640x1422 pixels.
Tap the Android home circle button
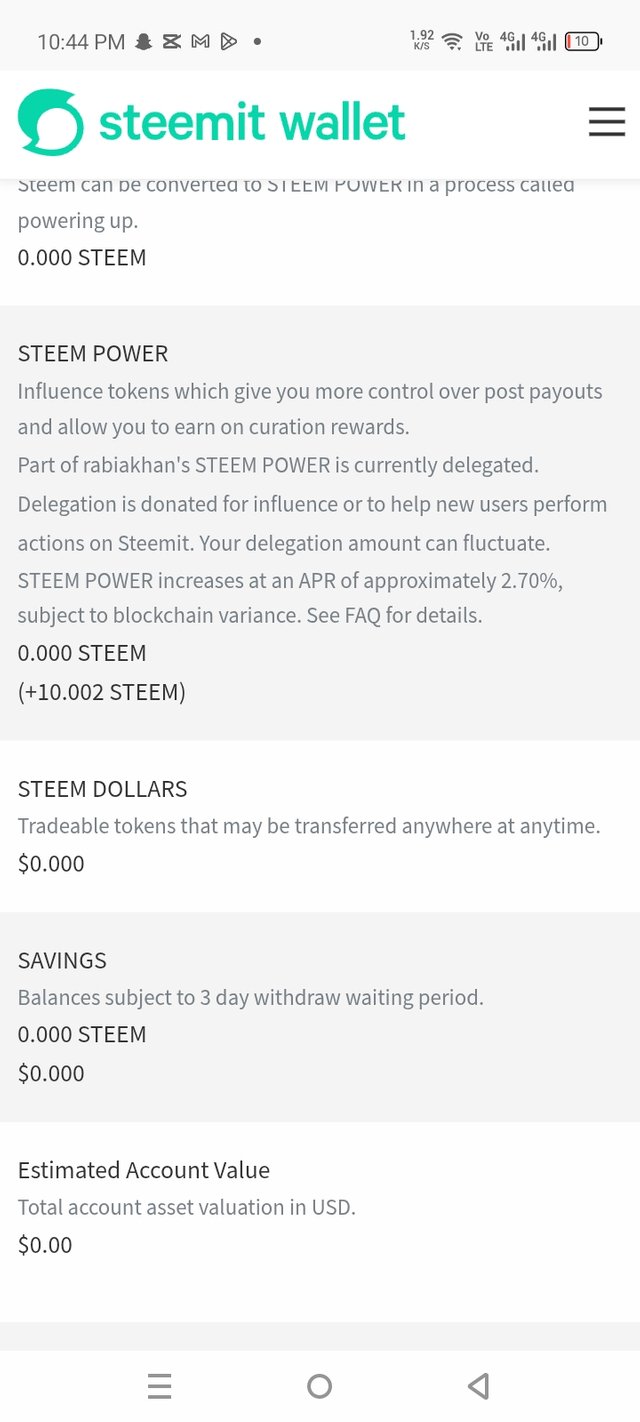coord(319,1386)
